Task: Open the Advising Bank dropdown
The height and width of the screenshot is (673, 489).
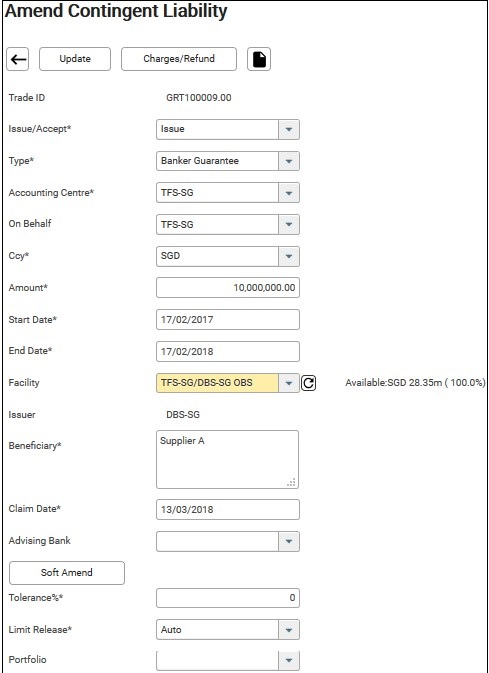Action: [228, 542]
